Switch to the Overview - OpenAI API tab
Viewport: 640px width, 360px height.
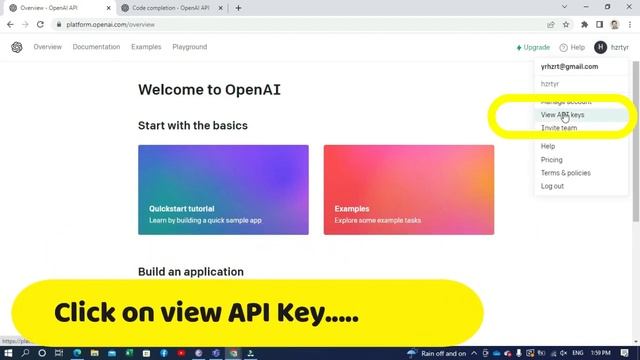(60, 8)
